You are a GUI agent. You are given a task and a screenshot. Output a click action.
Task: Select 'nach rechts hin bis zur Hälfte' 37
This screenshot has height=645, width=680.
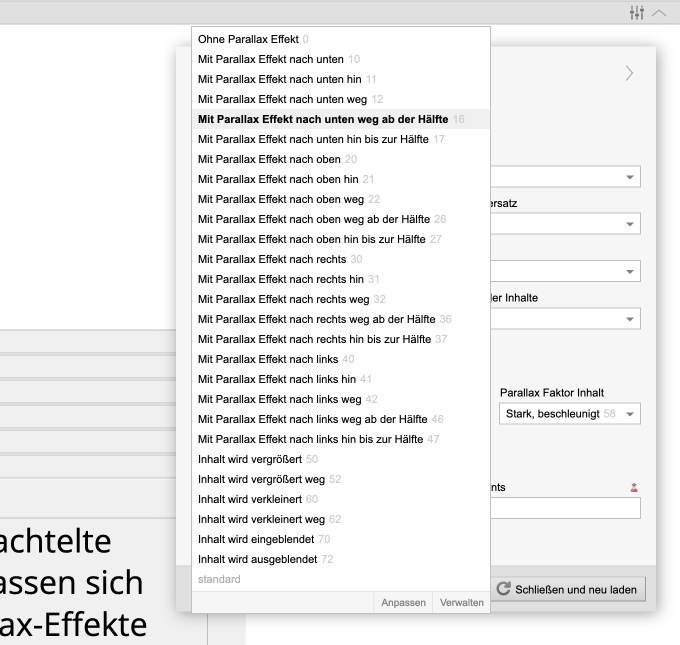pos(341,339)
